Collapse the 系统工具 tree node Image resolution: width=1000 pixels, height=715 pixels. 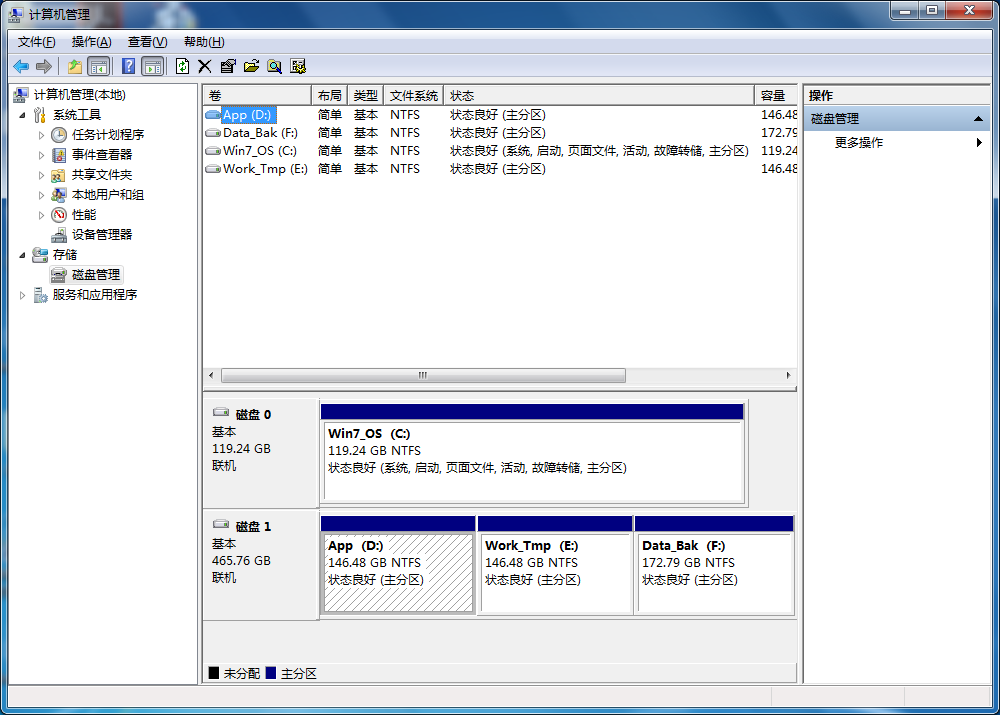(x=24, y=115)
